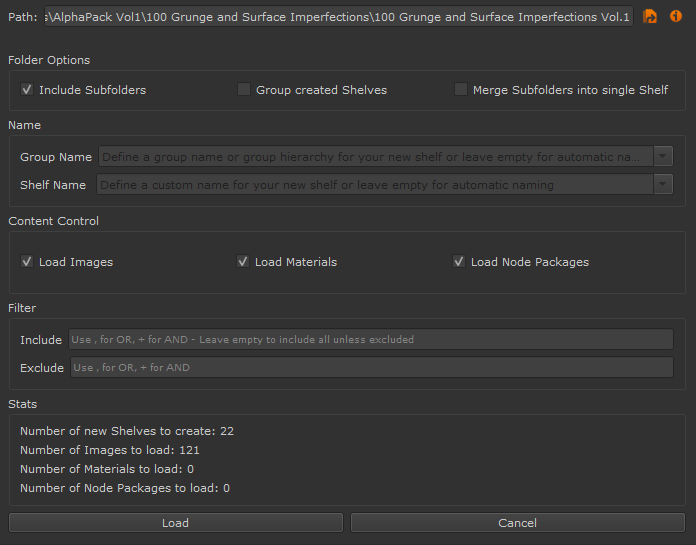This screenshot has width=696, height=545.
Task: Disable the Include Subfolders checkbox
Action: pos(27,90)
